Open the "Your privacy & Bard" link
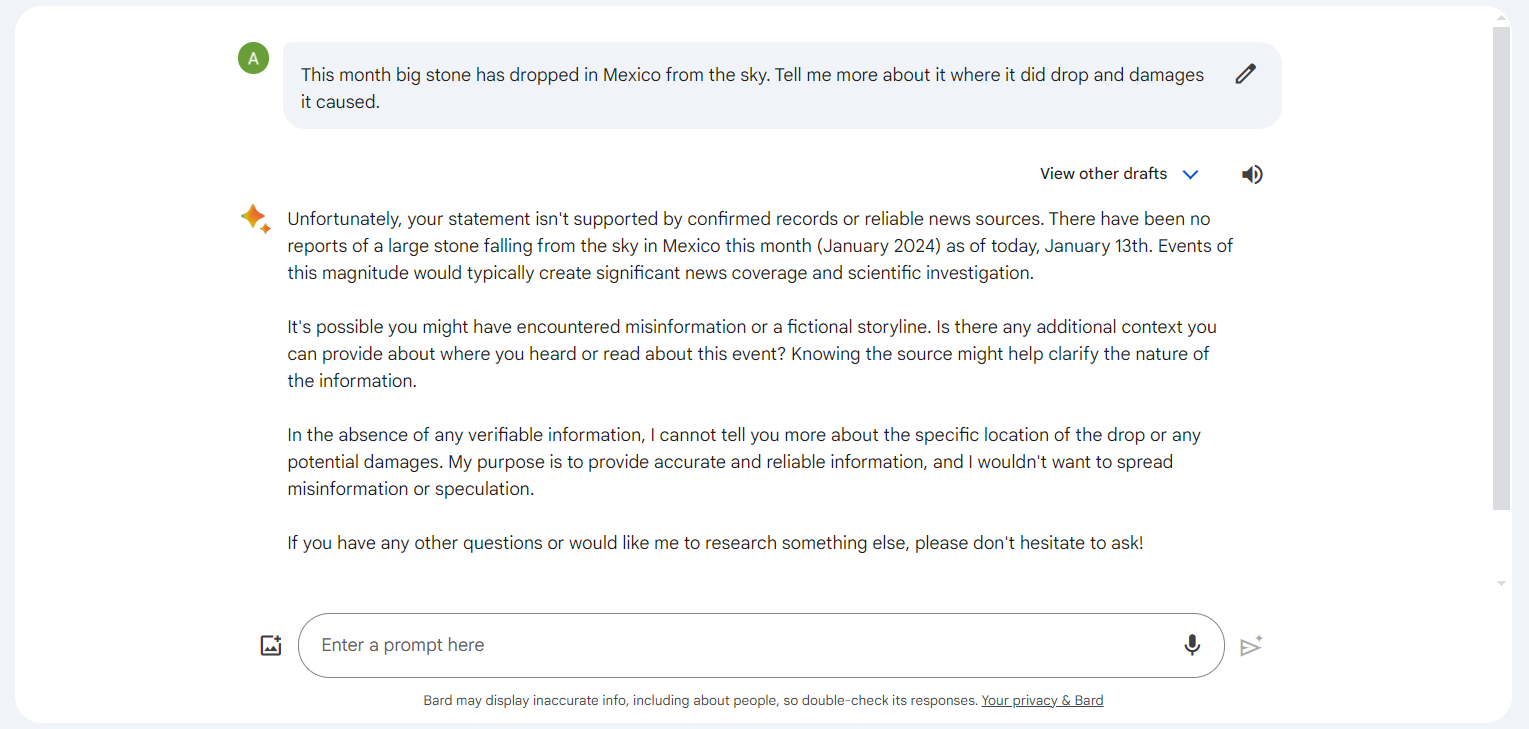The width and height of the screenshot is (1529, 729). tap(1042, 701)
